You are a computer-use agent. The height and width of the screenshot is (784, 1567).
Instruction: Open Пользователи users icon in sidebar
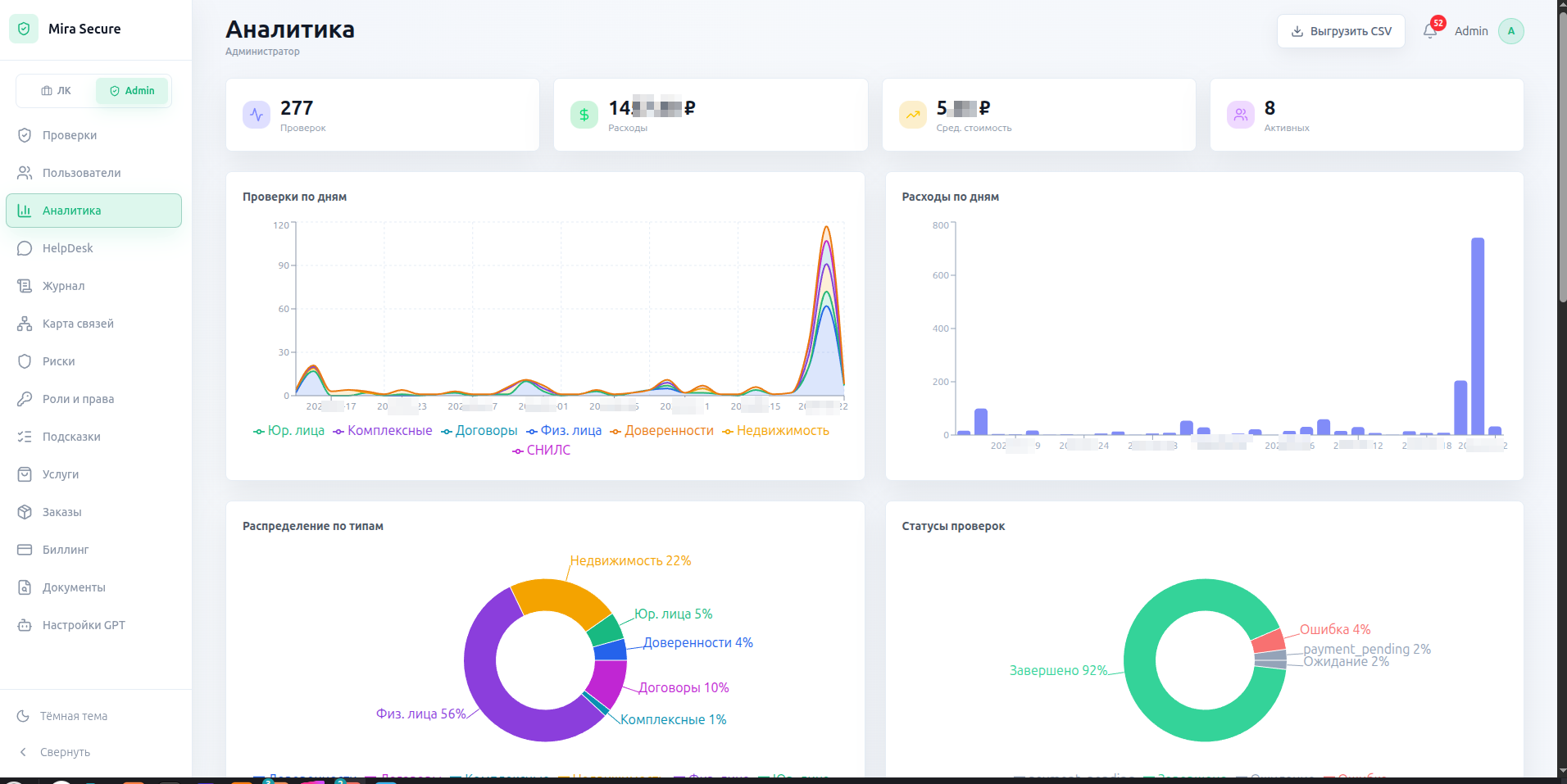pyautogui.click(x=25, y=173)
